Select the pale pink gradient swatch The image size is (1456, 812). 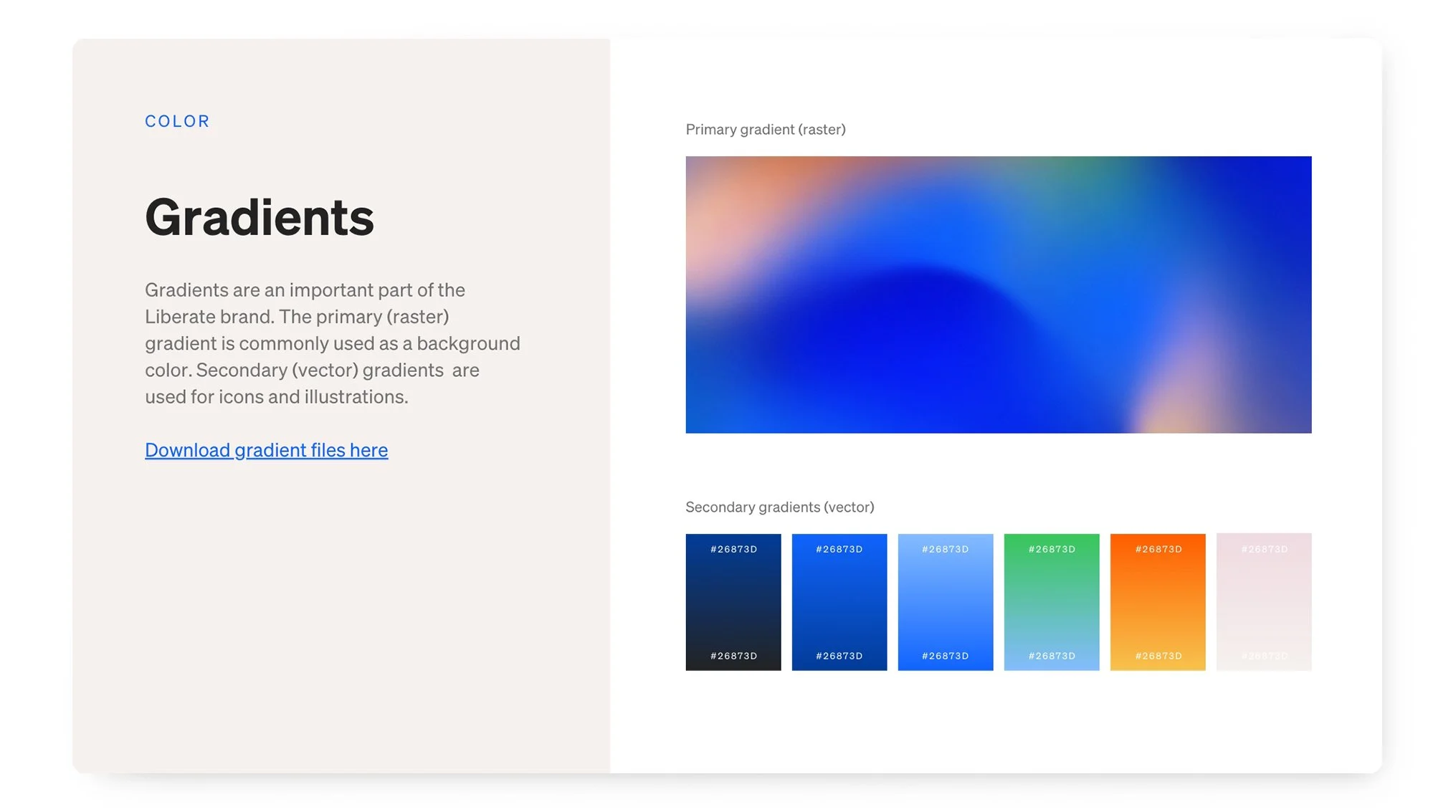coord(1263,602)
